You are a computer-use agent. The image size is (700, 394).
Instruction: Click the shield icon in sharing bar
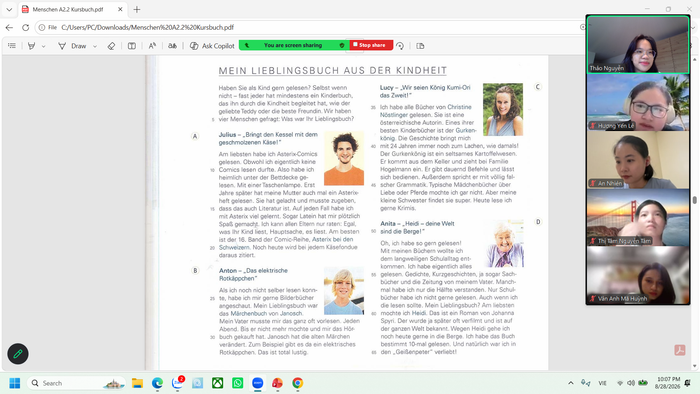point(342,45)
